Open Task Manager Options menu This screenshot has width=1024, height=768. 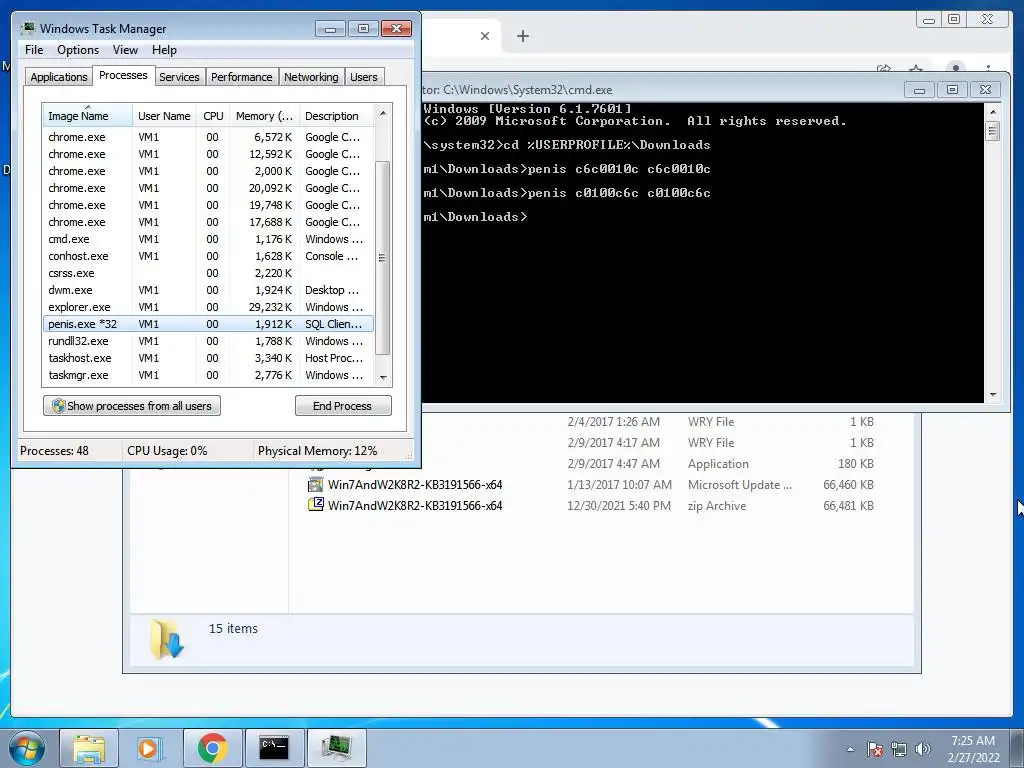click(x=78, y=50)
